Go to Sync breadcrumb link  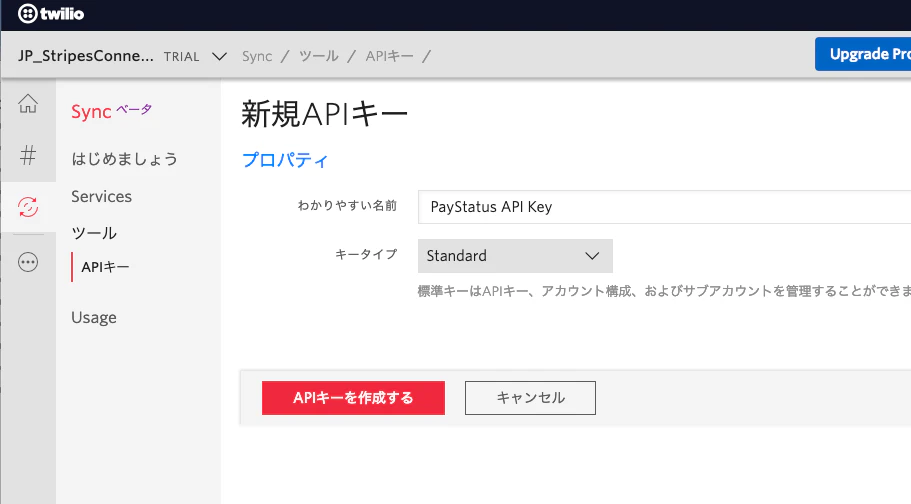257,56
